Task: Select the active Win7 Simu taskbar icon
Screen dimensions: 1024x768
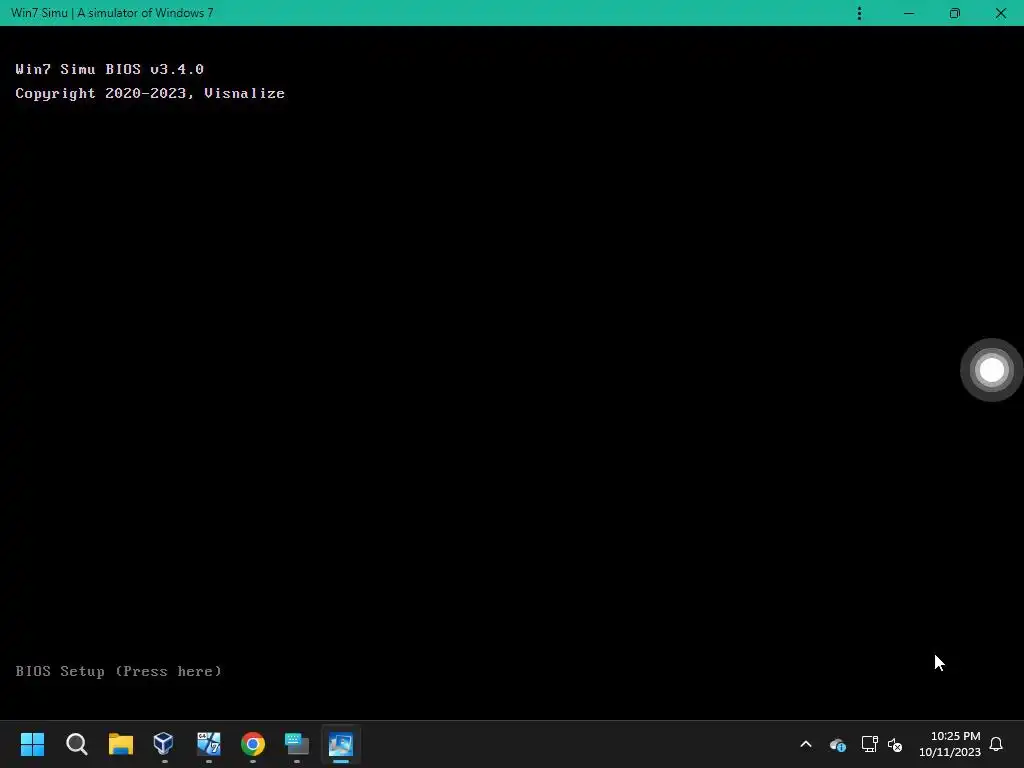Action: pyautogui.click(x=341, y=744)
